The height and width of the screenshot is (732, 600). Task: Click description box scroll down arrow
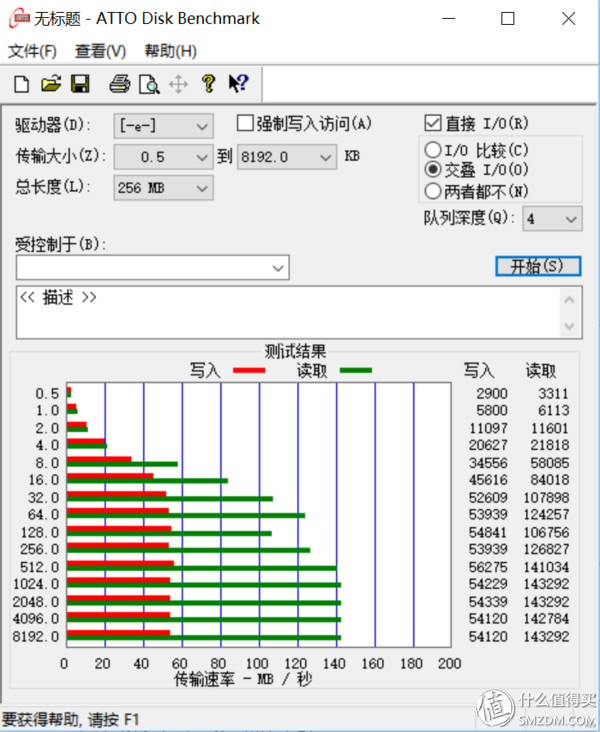click(569, 325)
